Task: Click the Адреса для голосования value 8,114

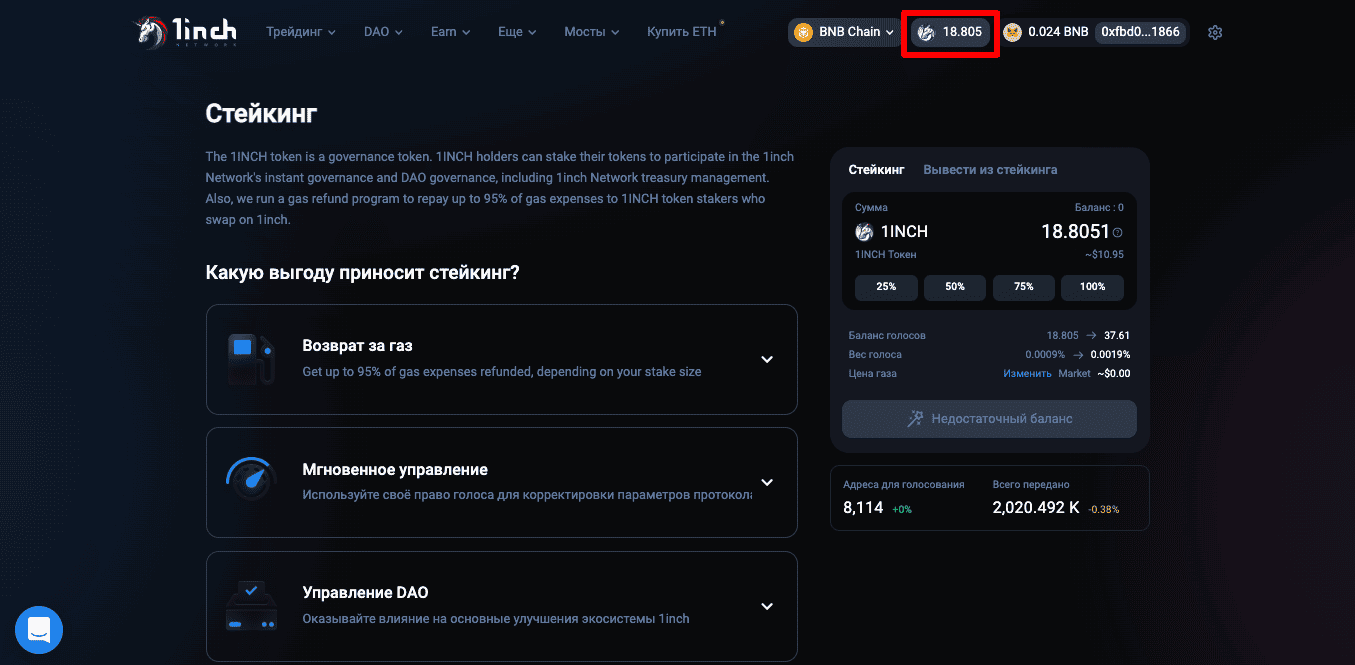Action: pos(863,508)
